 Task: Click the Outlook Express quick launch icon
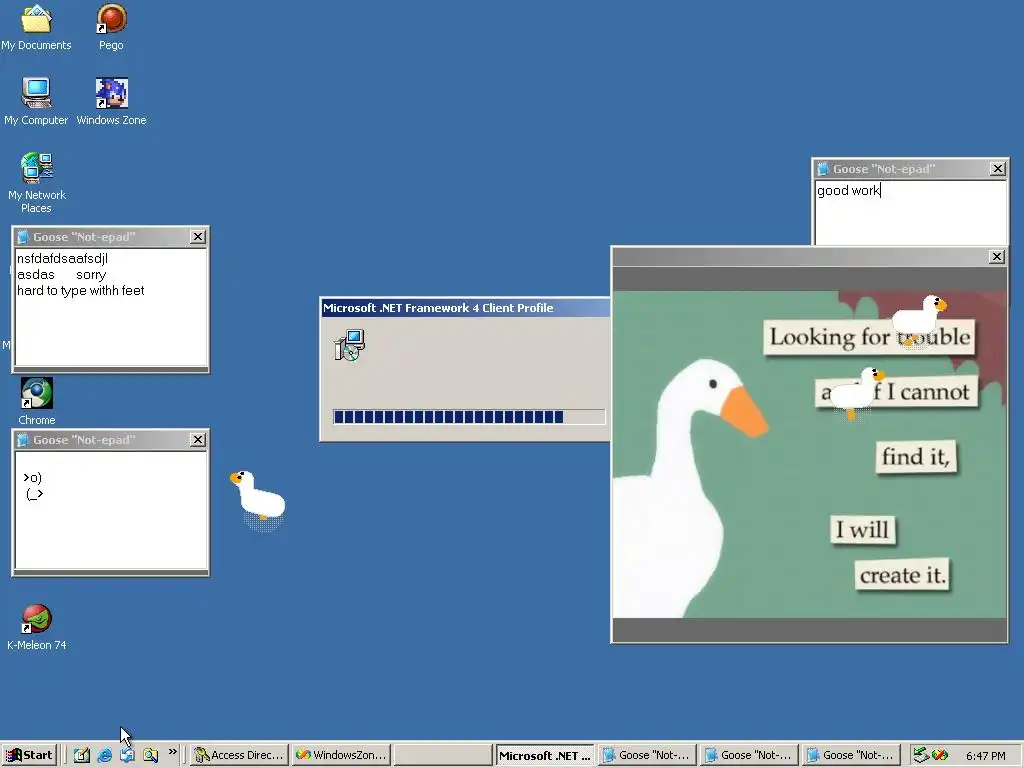pyautogui.click(x=127, y=755)
